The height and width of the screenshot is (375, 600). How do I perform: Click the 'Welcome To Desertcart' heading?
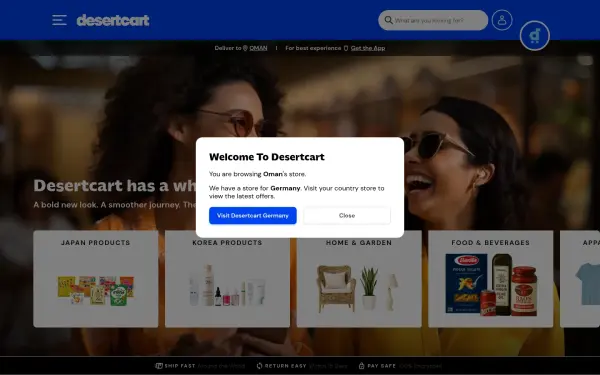(267, 157)
